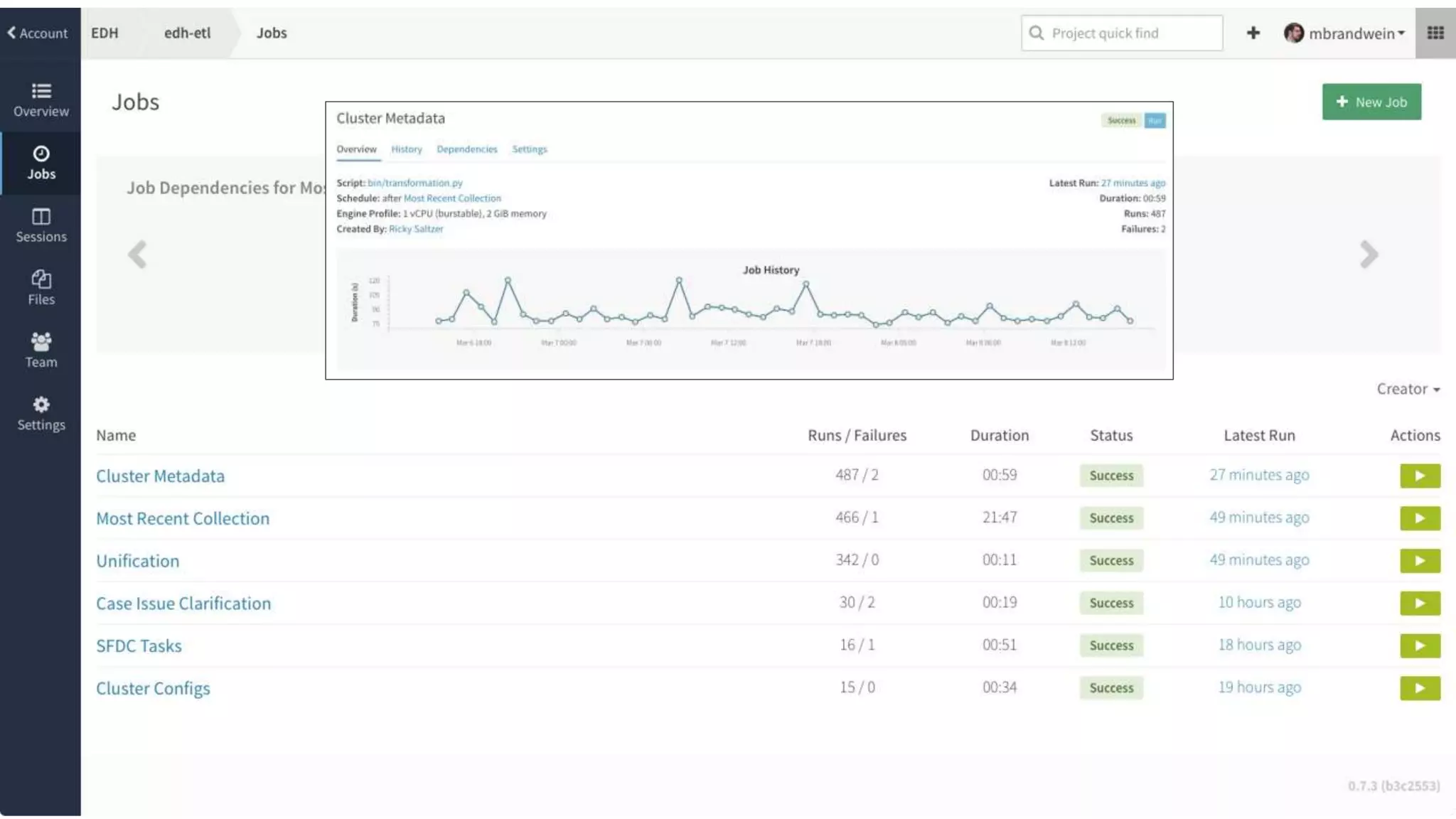Open the Overview sidebar icon
Image resolution: width=1456 pixels, height=819 pixels.
click(x=41, y=100)
